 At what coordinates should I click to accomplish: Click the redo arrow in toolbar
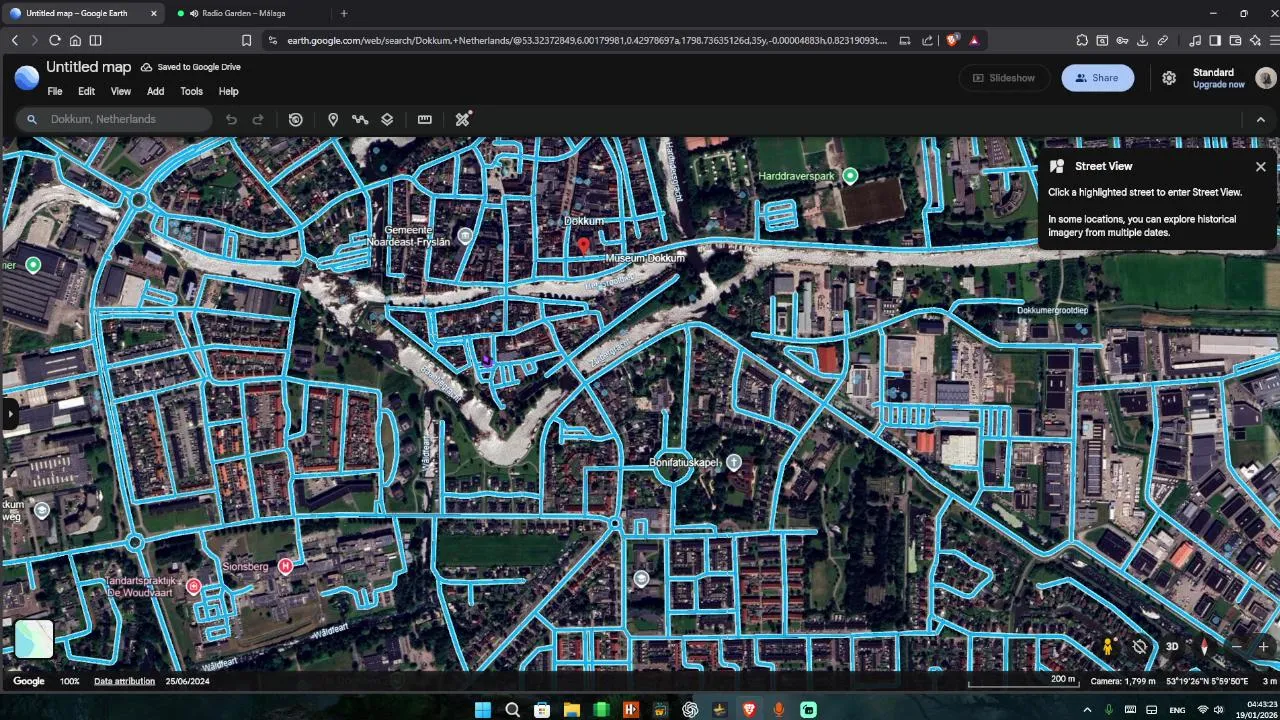point(258,119)
